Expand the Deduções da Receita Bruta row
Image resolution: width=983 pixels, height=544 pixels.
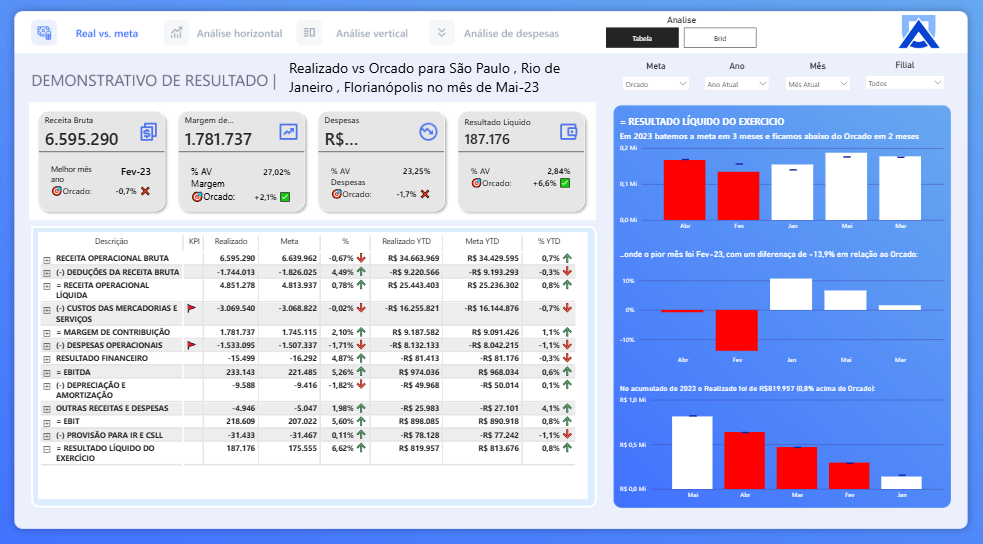46,273
